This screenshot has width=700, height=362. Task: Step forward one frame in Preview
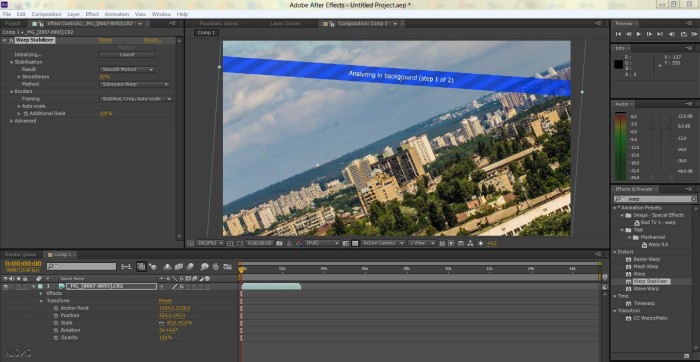(x=649, y=34)
